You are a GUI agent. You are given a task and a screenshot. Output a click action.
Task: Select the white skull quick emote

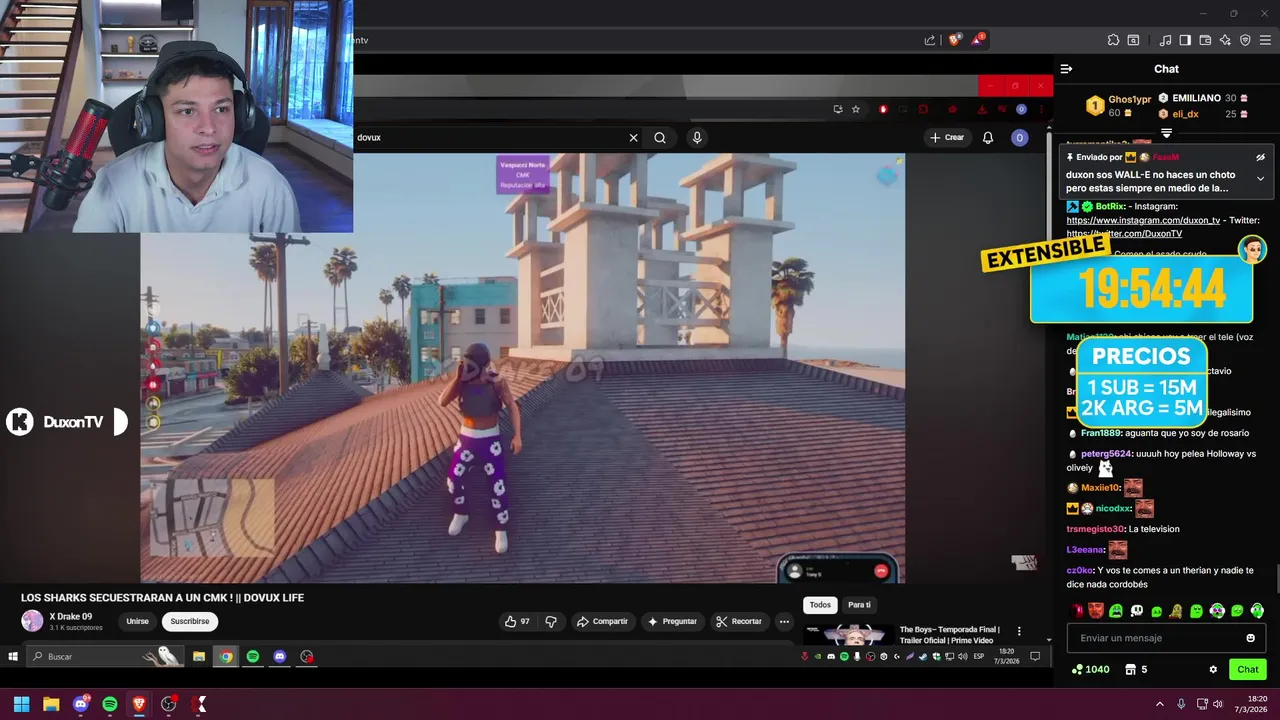pos(1136,610)
